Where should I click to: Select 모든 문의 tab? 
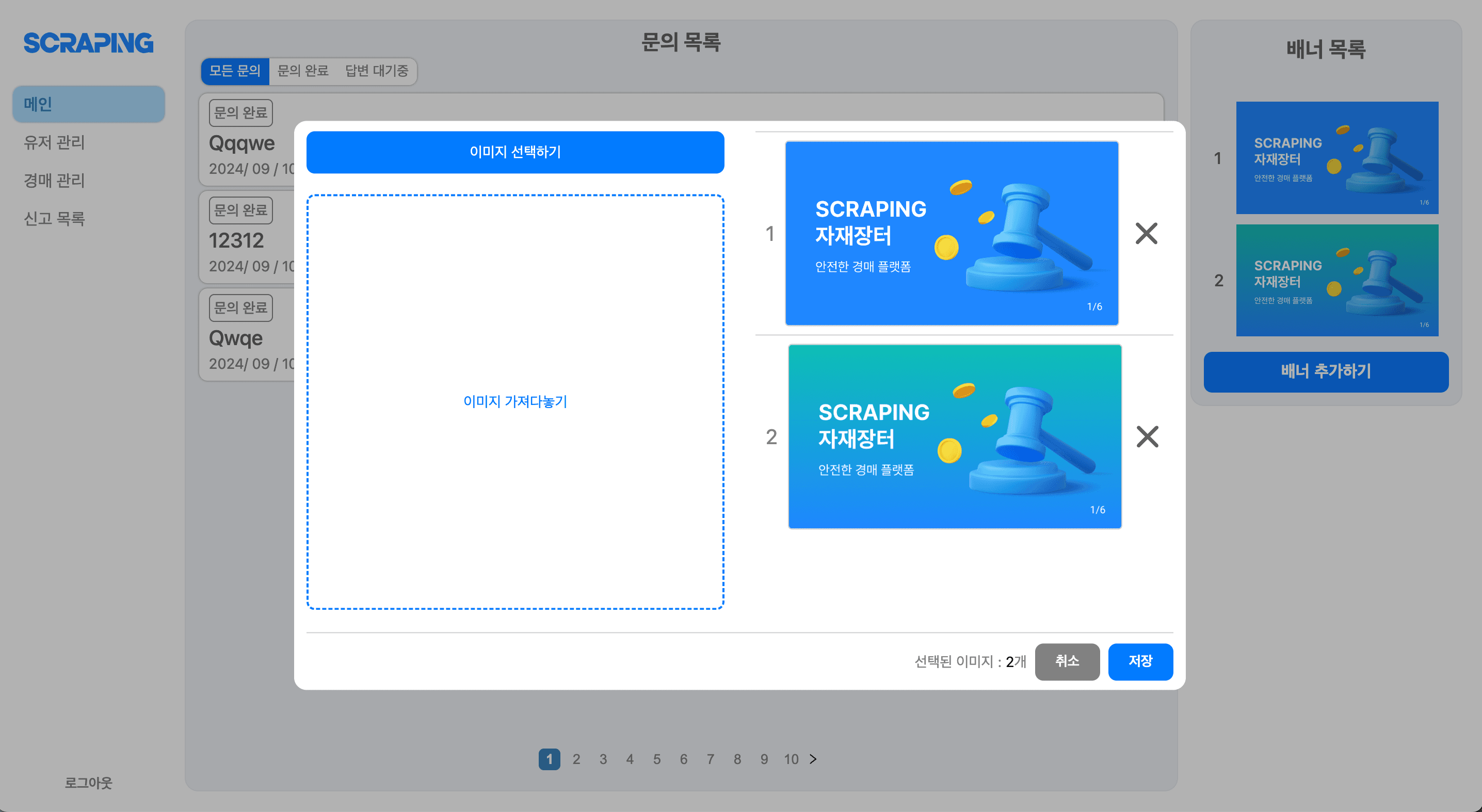(235, 71)
